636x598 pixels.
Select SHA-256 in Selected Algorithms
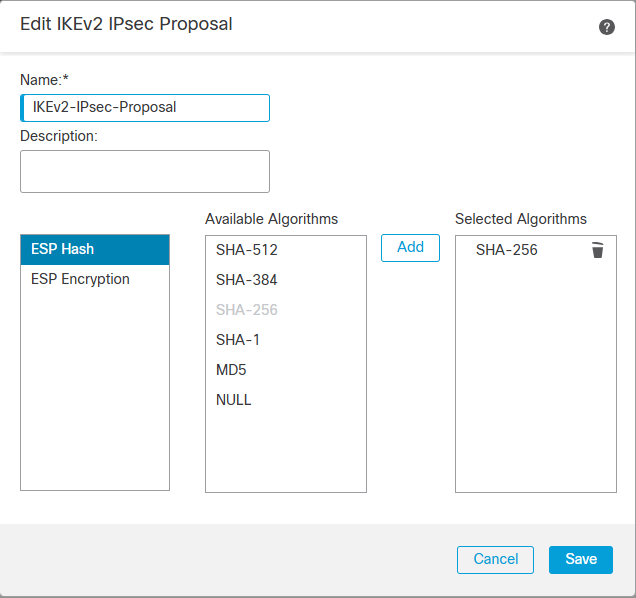click(507, 250)
